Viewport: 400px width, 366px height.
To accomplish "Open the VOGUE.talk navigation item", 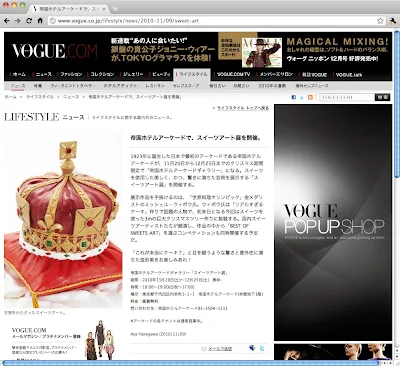I will coord(349,75).
